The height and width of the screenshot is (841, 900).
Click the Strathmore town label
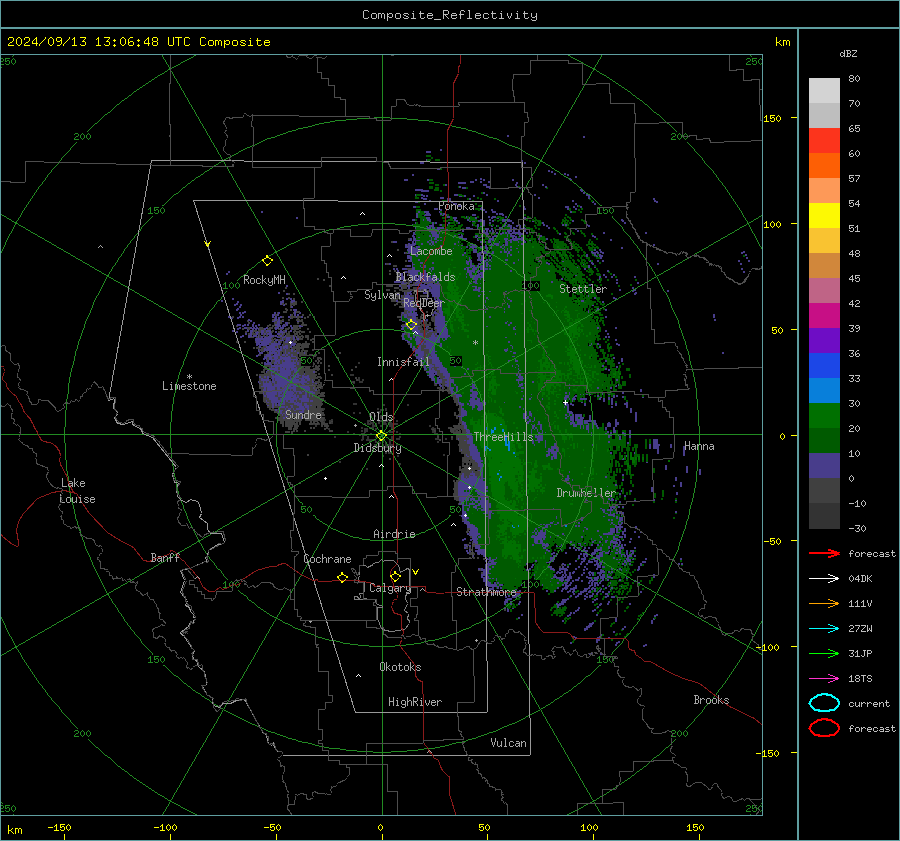(x=486, y=592)
